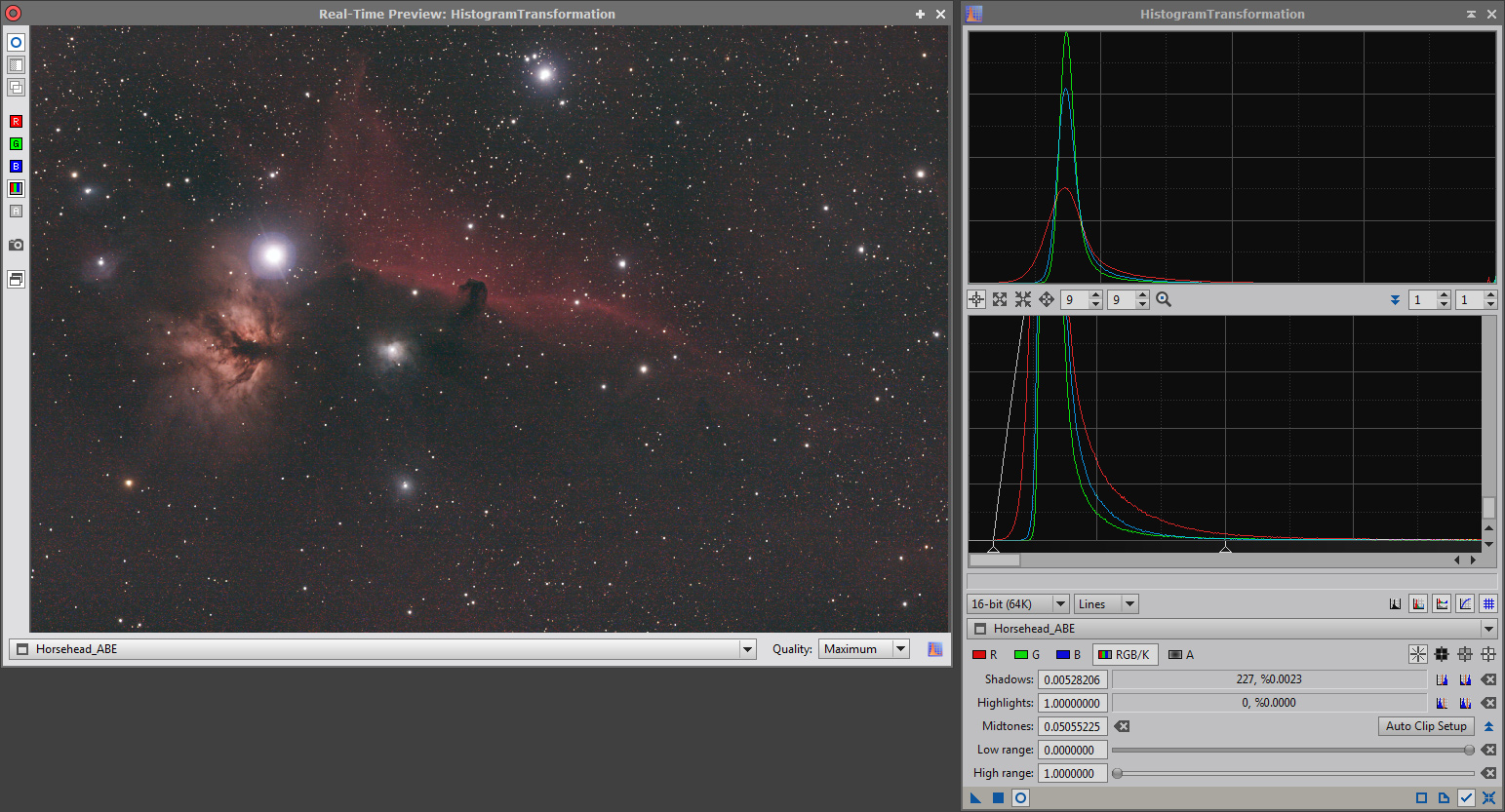This screenshot has width=1505, height=812.
Task: Reset the Shadows clipping value
Action: point(1488,679)
